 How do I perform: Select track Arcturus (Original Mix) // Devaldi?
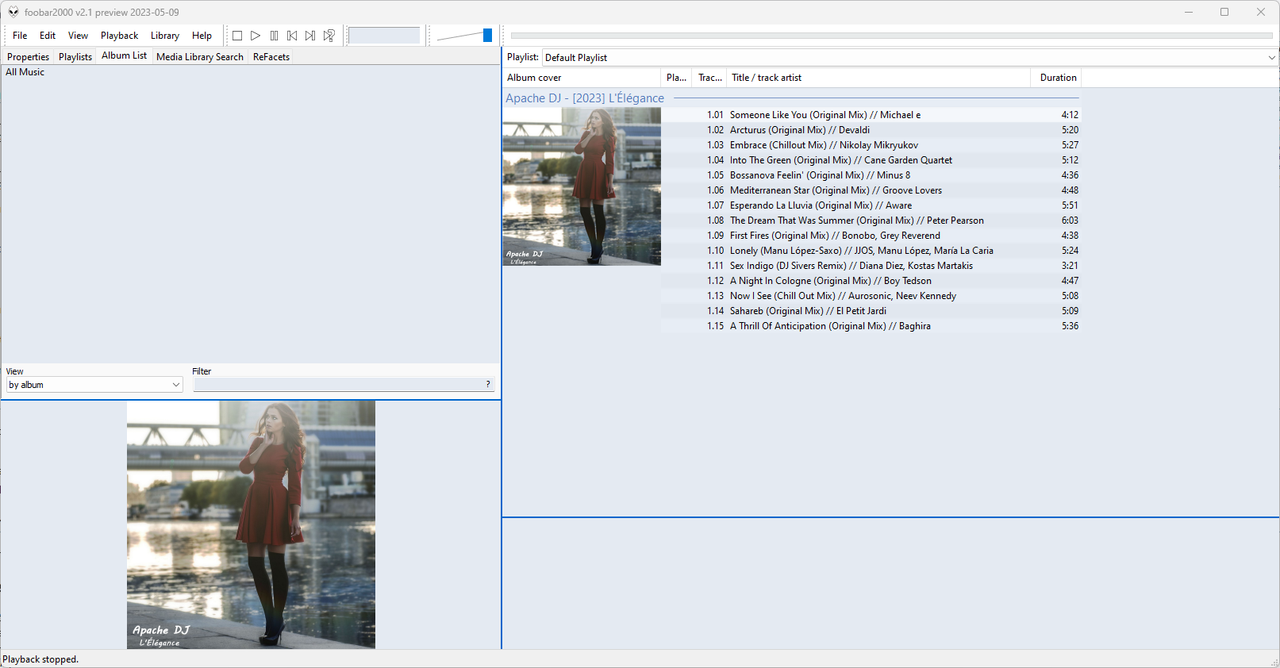871,130
